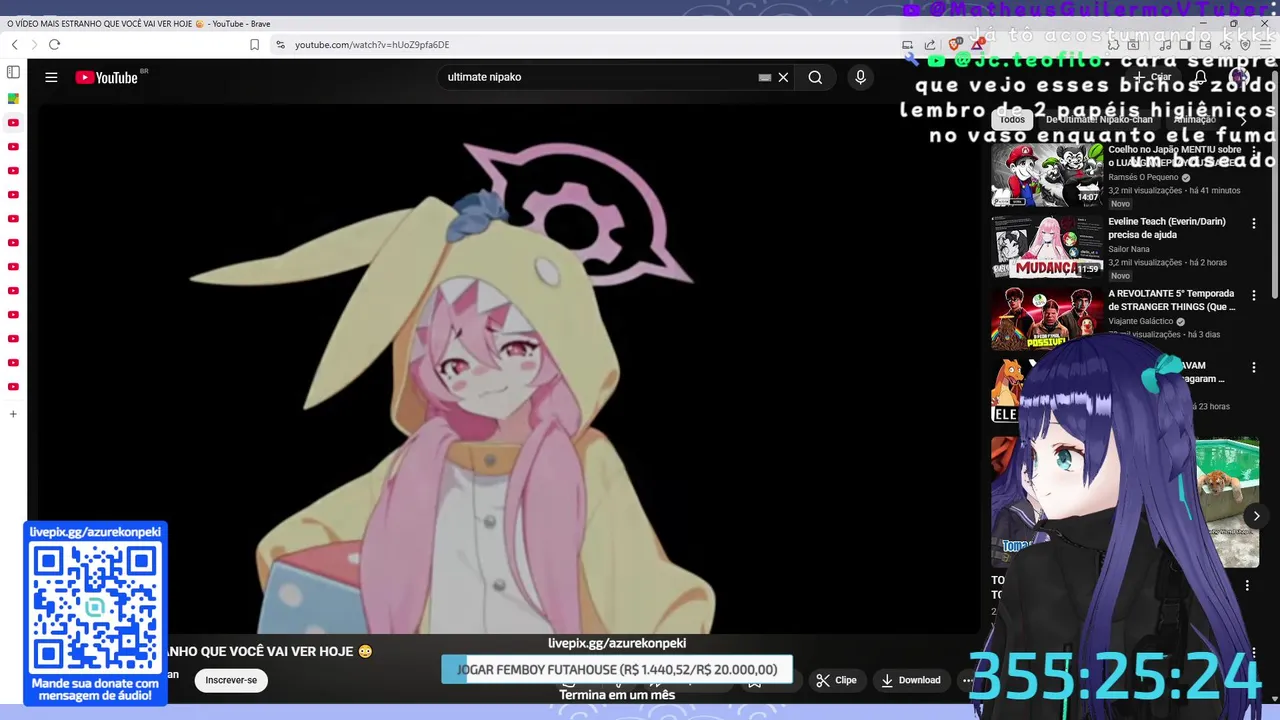Open the 'Coelho no Japão MENTIU sobre' title
The height and width of the screenshot is (720, 1280).
[x=1175, y=156]
